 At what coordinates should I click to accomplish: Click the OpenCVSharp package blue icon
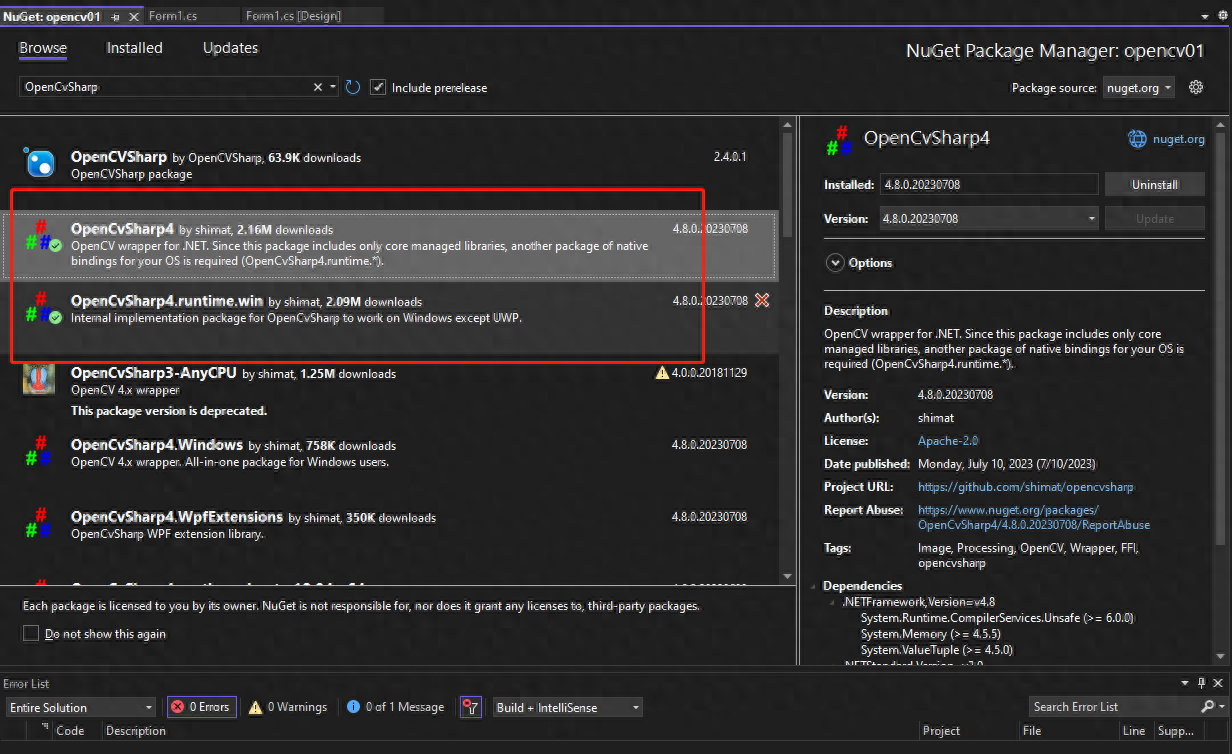40,162
